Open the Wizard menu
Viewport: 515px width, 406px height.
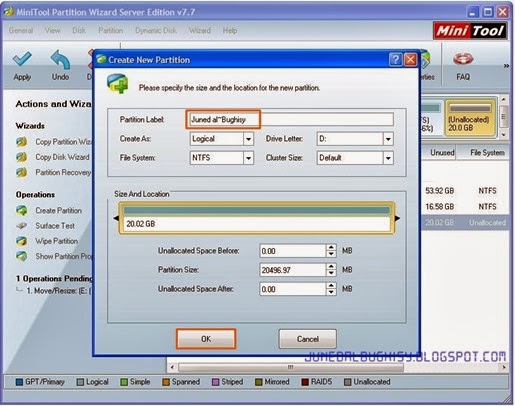[x=200, y=31]
